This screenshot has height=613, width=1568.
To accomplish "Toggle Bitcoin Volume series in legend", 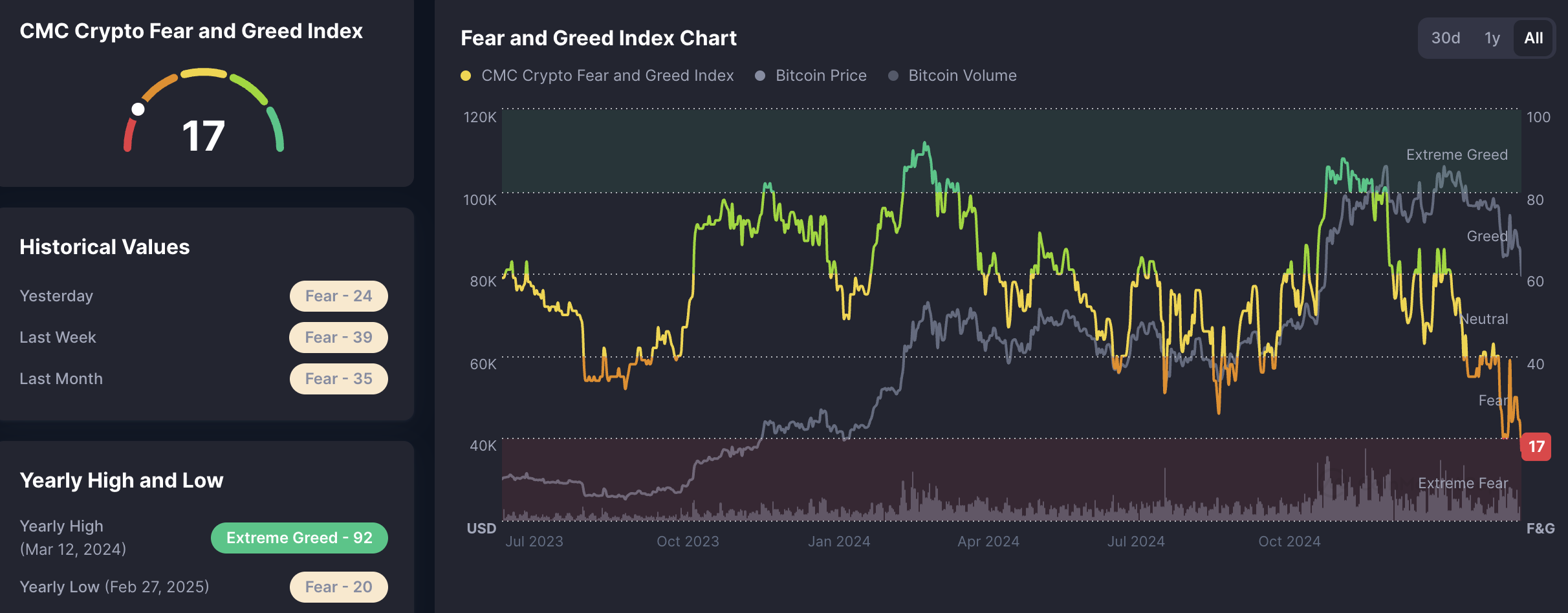I will [x=962, y=76].
